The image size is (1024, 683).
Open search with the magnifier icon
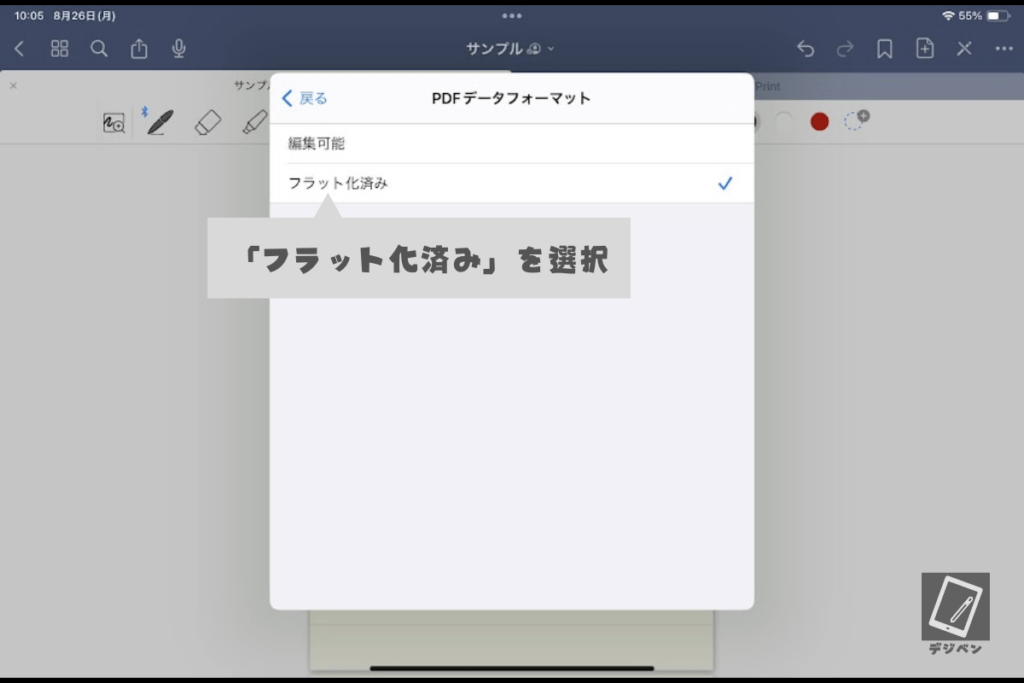tap(99, 48)
